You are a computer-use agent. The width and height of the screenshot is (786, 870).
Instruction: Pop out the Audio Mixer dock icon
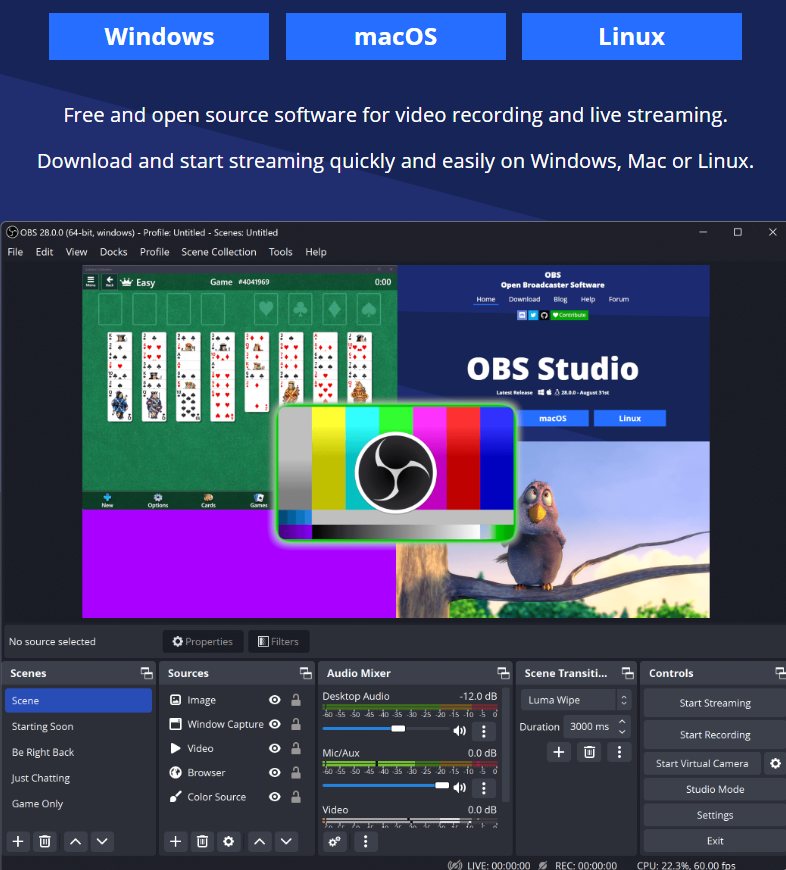pos(503,673)
